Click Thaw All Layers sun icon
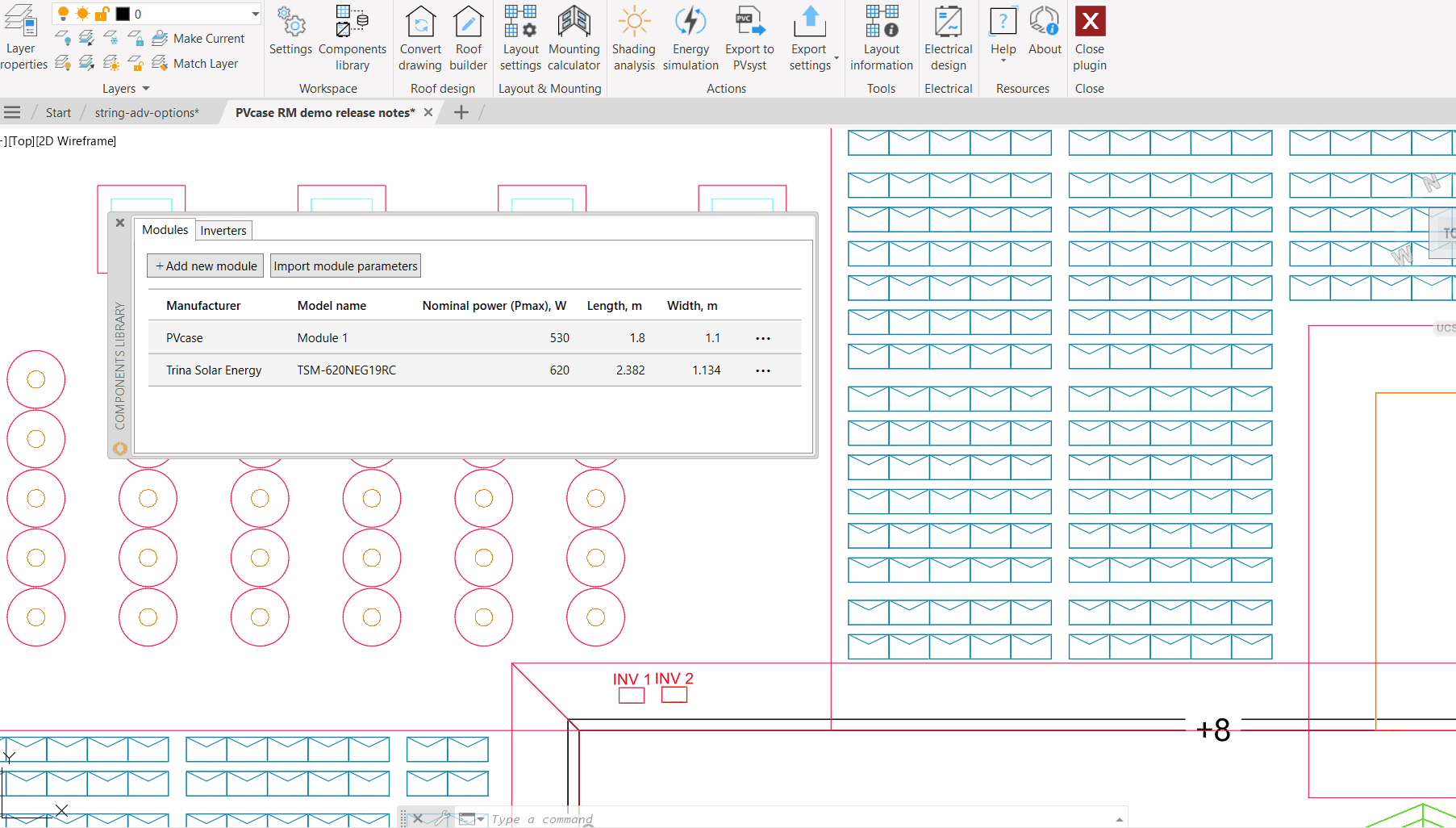1456x828 pixels. pyautogui.click(x=111, y=63)
